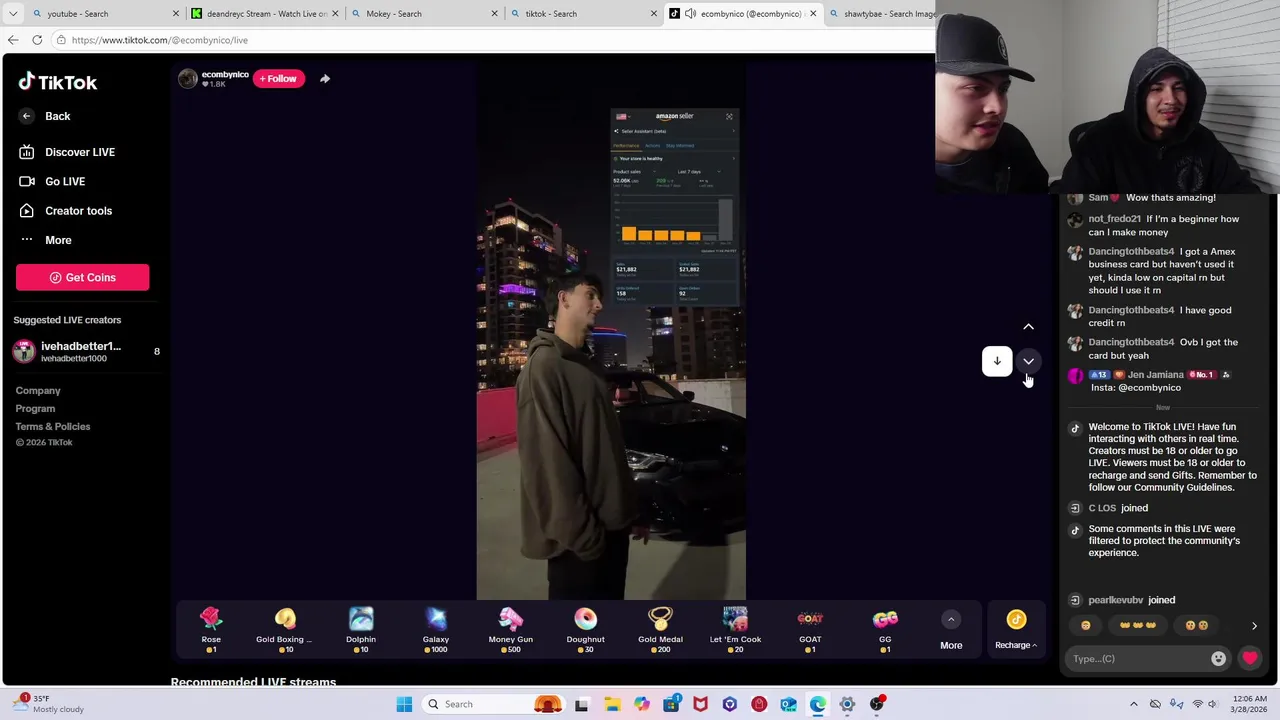Show more quick reactions with right chevron

click(x=1254, y=626)
